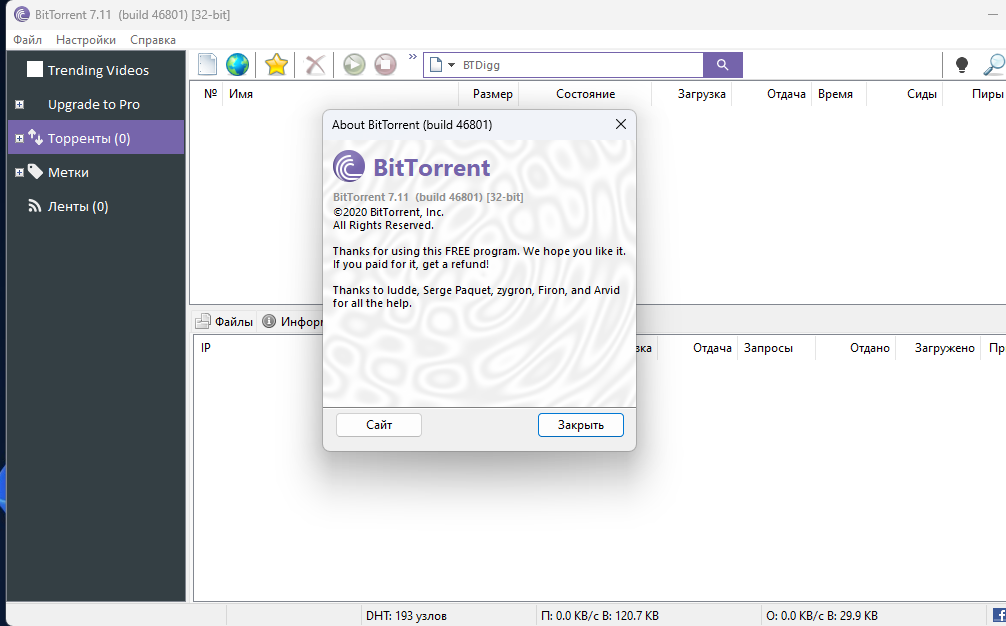The height and width of the screenshot is (626, 1006).
Task: Select Торренты (0) in sidebar
Action: [96, 137]
